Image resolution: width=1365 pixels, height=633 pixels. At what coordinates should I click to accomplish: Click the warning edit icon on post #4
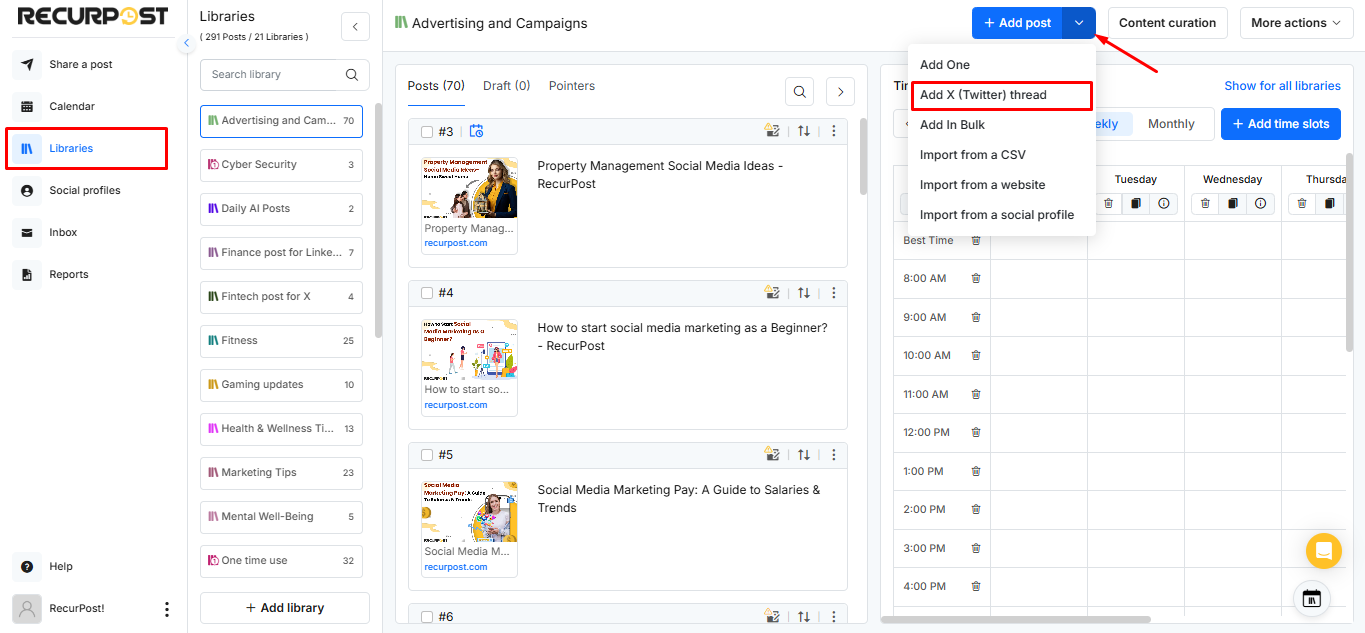[x=772, y=293]
